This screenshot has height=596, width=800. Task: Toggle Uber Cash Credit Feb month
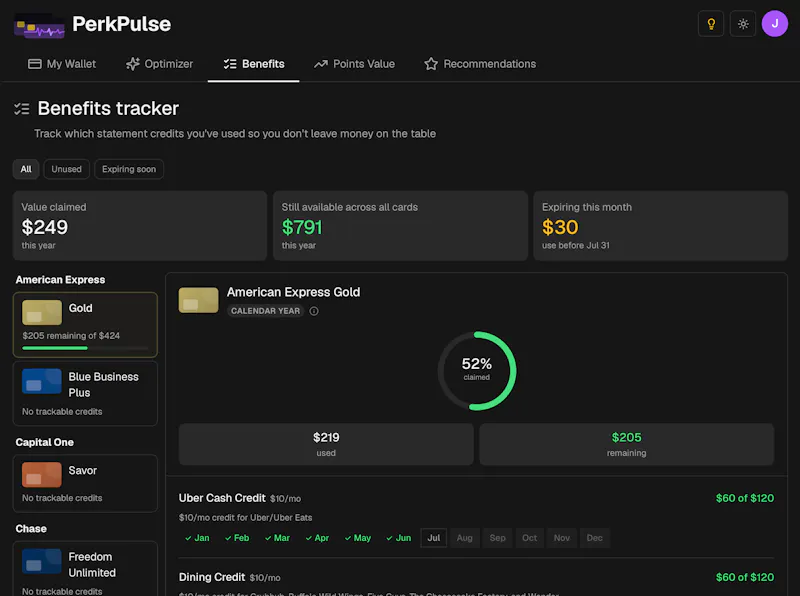[x=237, y=538]
